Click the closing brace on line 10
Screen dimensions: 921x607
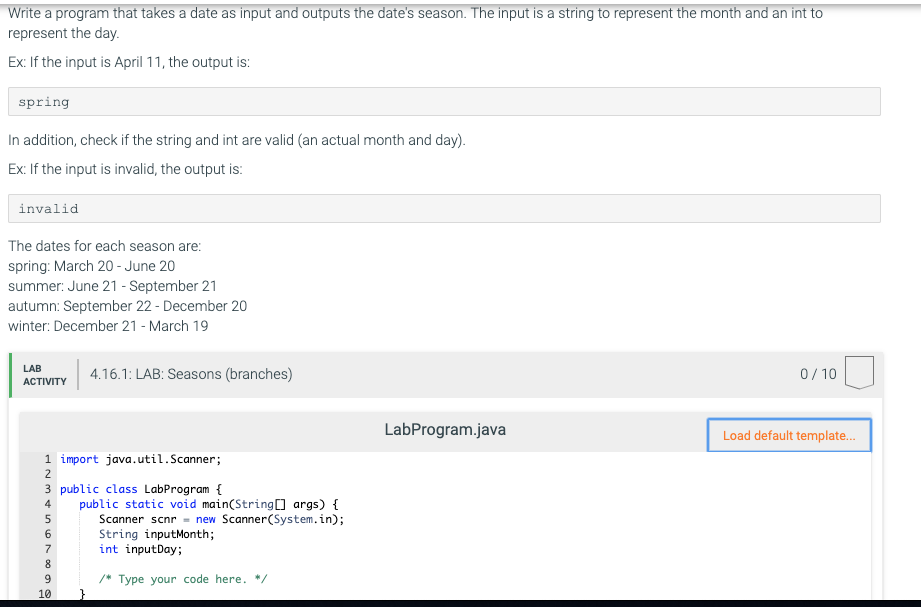pos(83,593)
